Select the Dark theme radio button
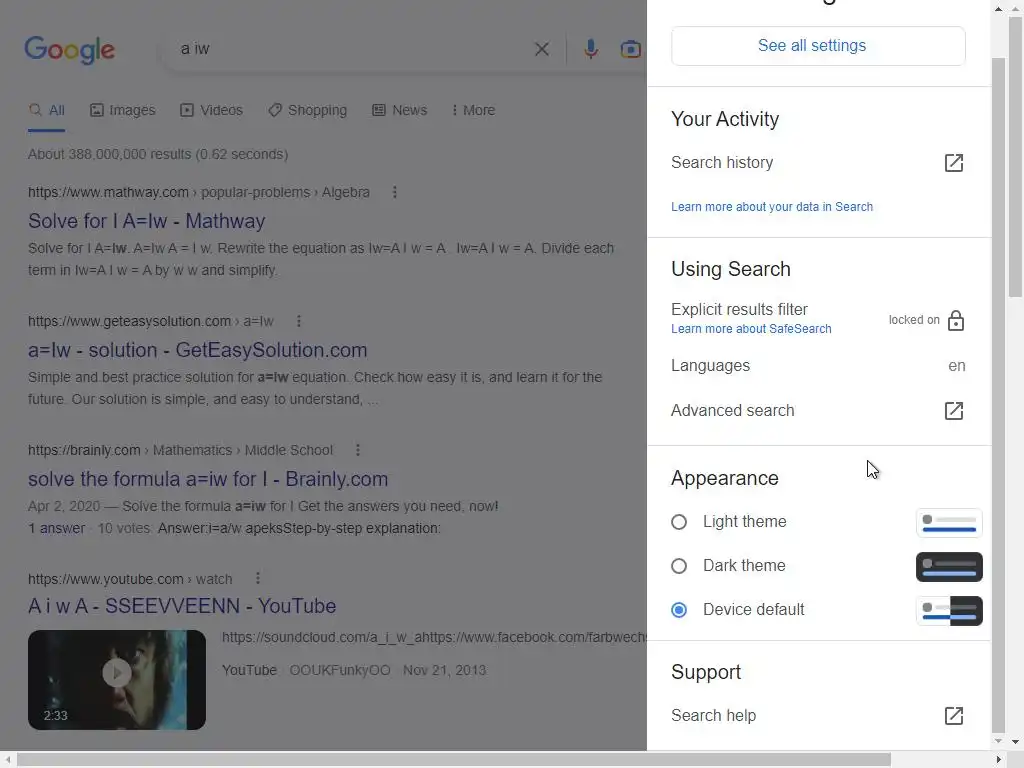 tap(679, 566)
